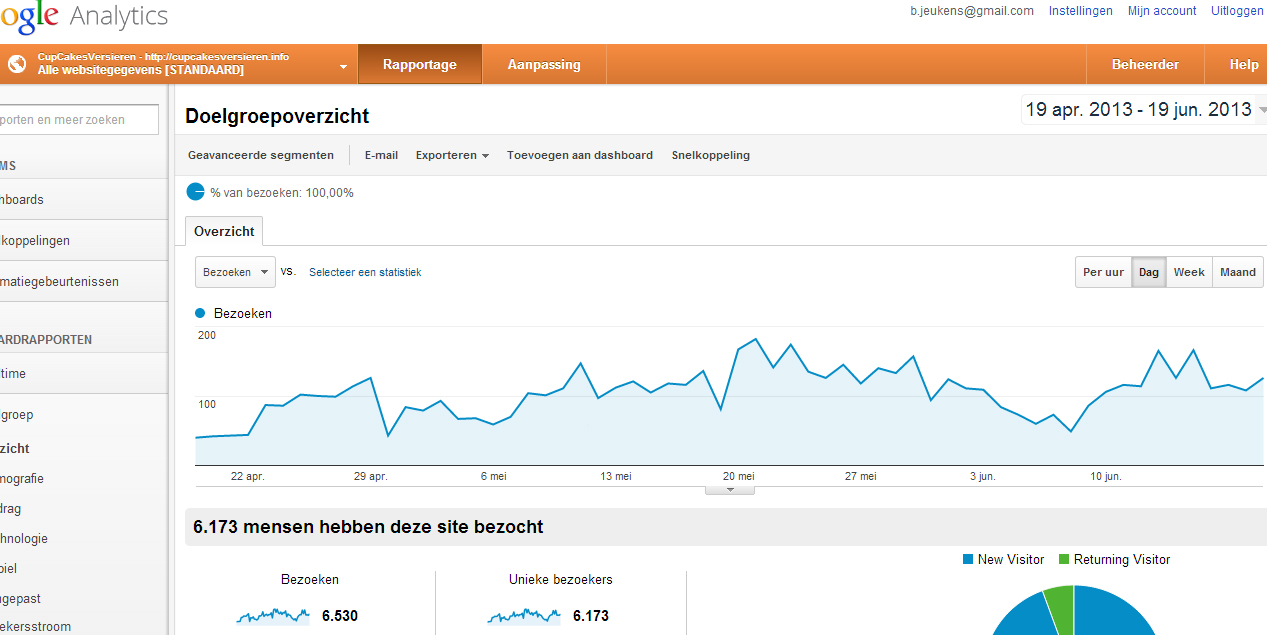The image size is (1267, 635).
Task: Click the '20 mei' axis label
Action: coord(739,476)
